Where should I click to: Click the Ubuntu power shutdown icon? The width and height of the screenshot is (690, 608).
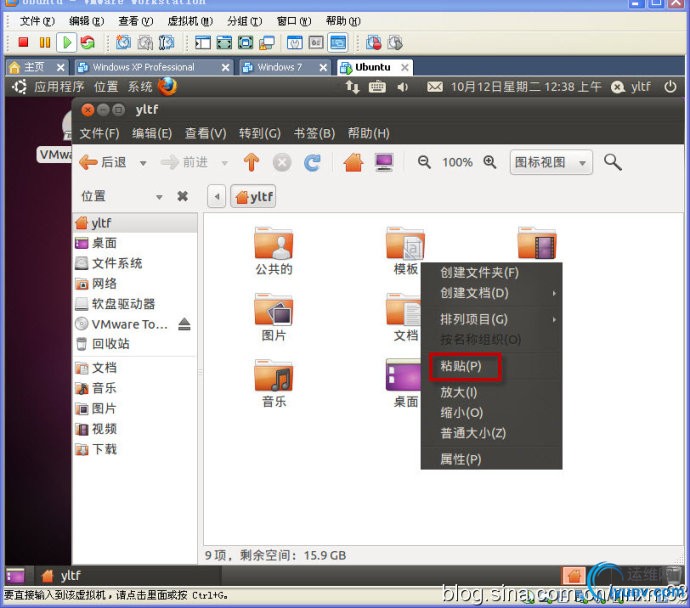(x=670, y=87)
